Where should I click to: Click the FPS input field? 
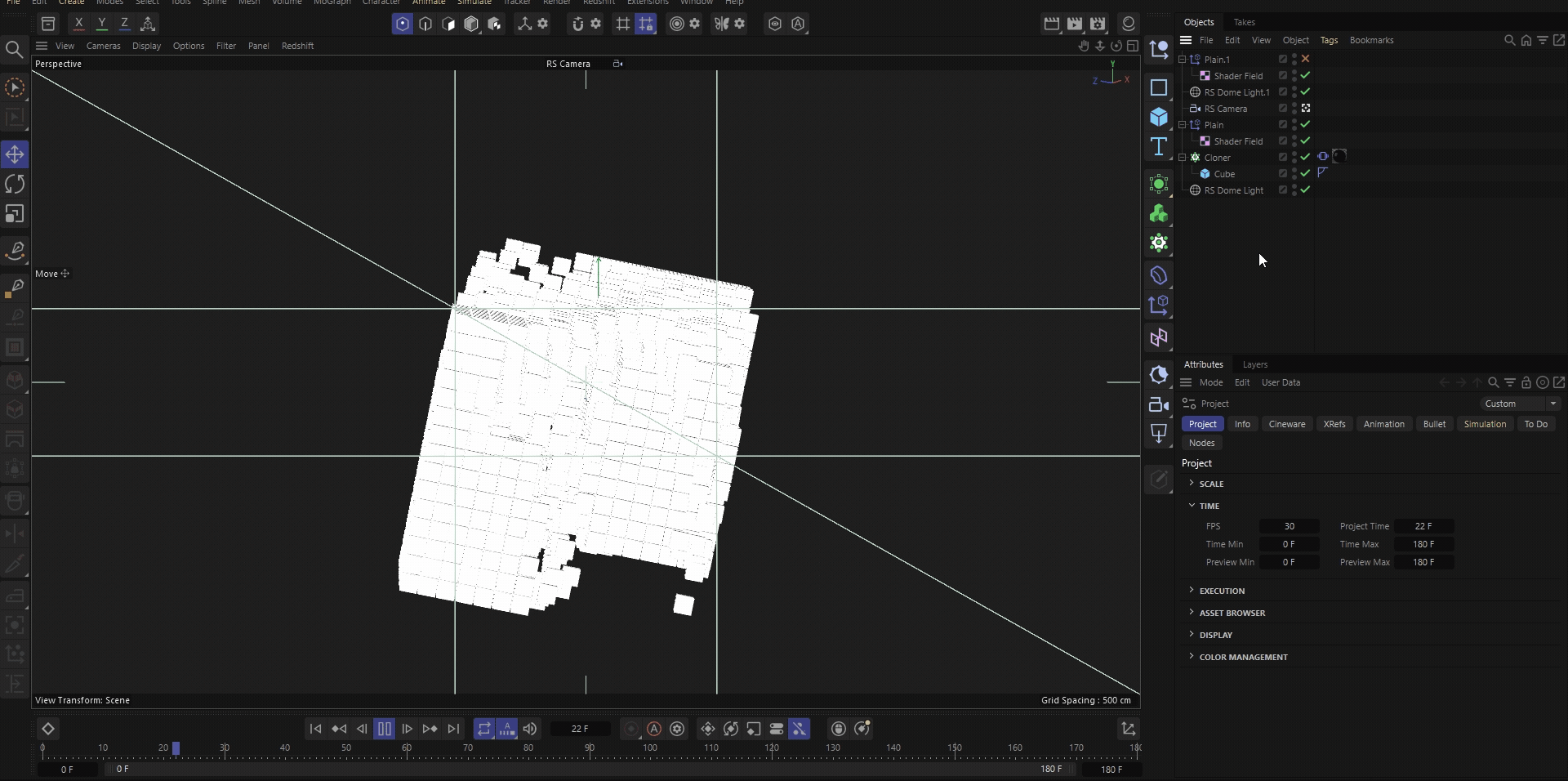[x=1289, y=526]
